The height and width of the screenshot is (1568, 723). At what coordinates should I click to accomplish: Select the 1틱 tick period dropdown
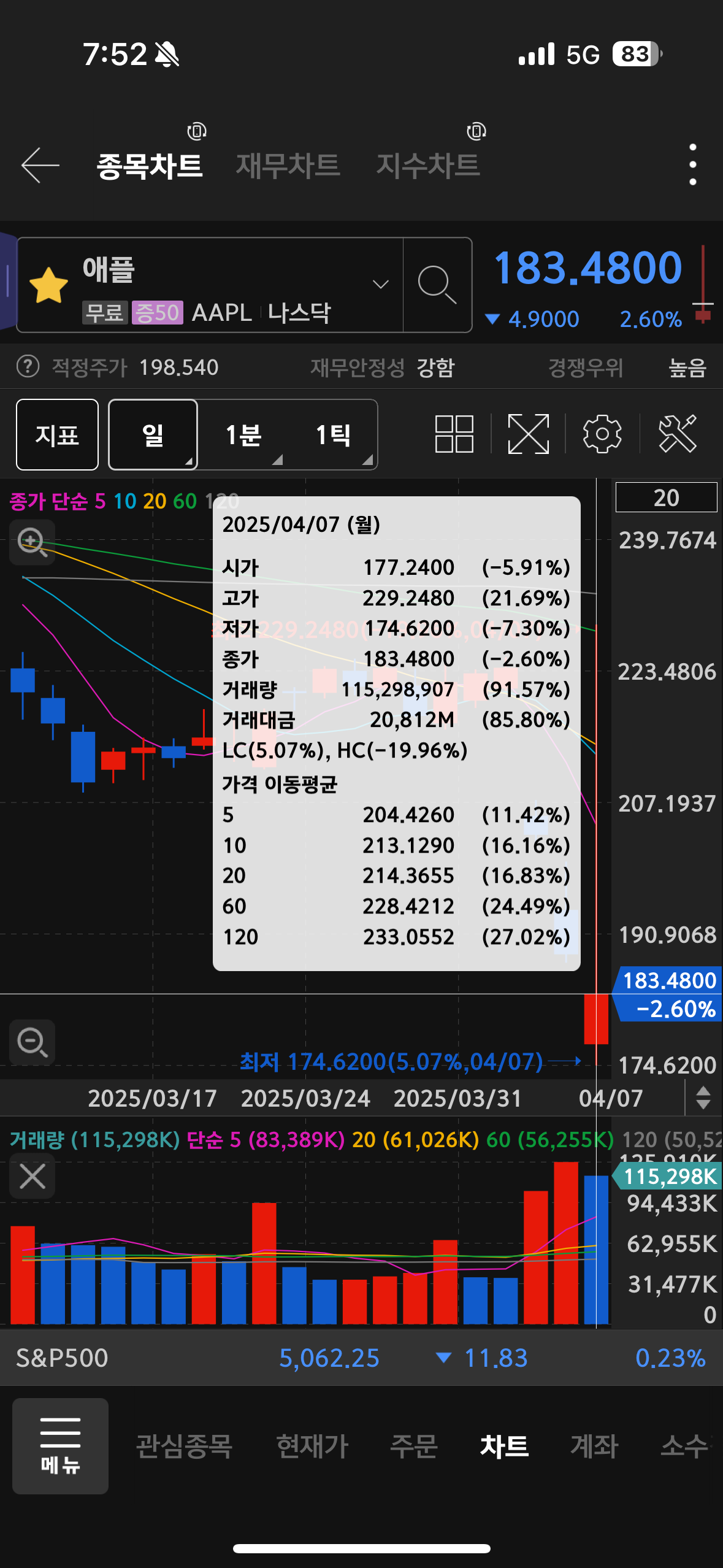(x=333, y=434)
